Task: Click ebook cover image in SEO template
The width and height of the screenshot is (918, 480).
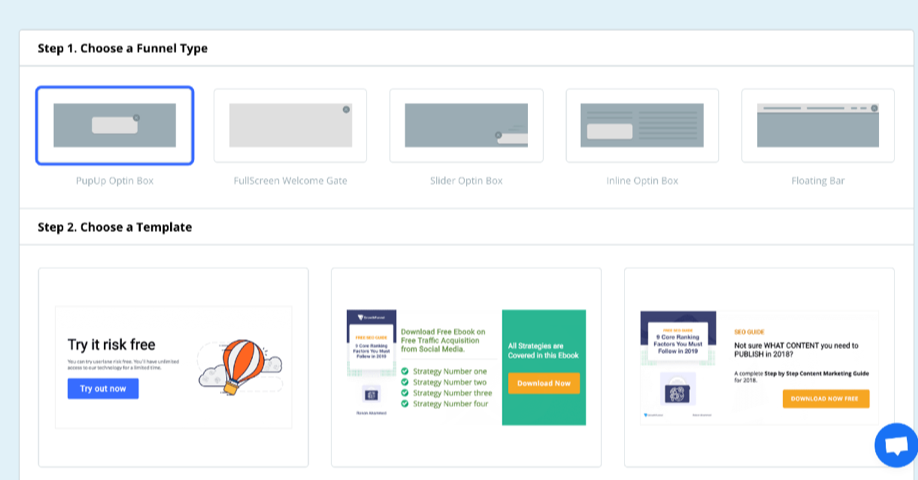Action: (x=678, y=364)
